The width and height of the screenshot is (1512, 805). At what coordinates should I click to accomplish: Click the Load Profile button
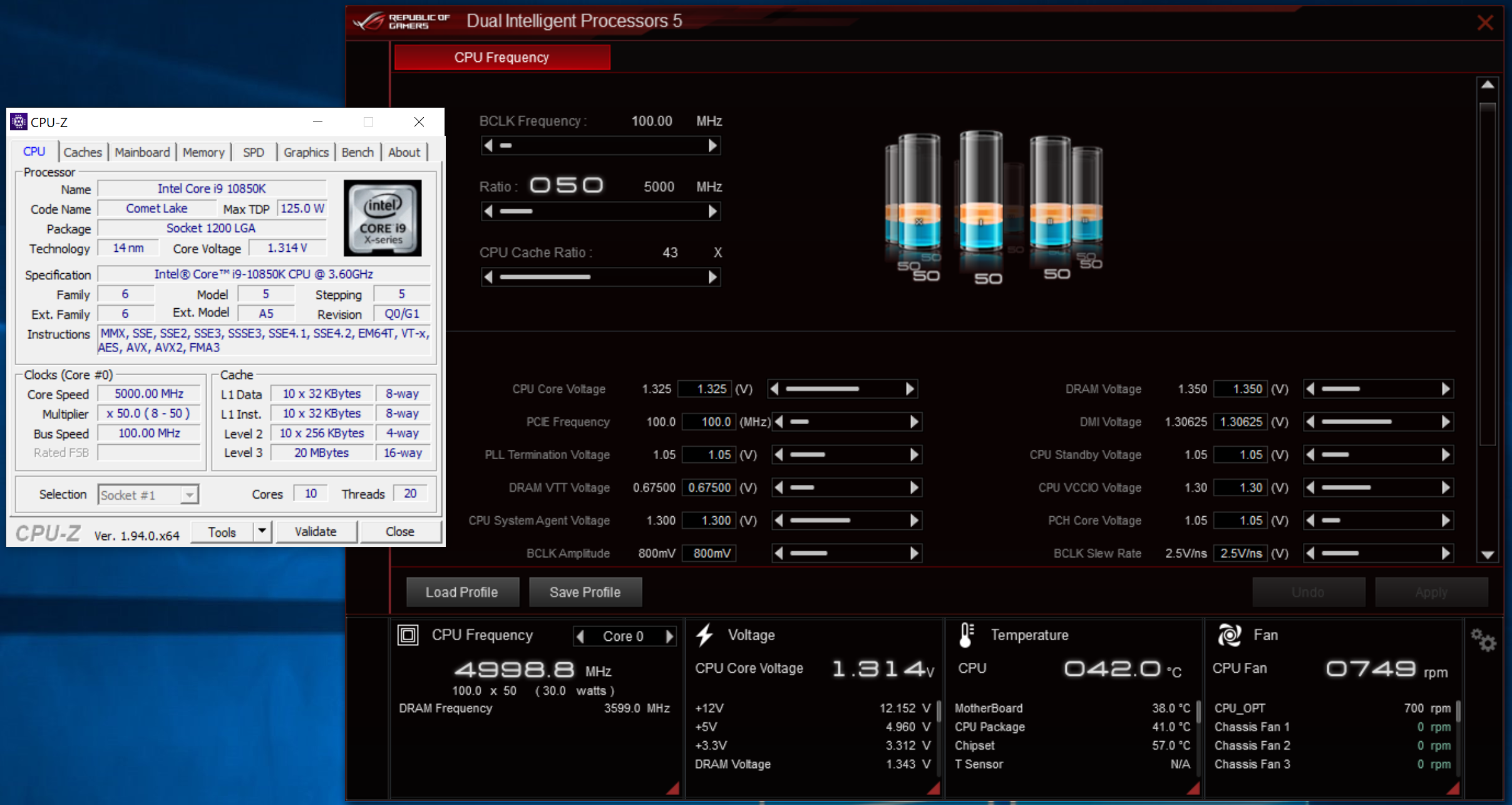tap(462, 592)
